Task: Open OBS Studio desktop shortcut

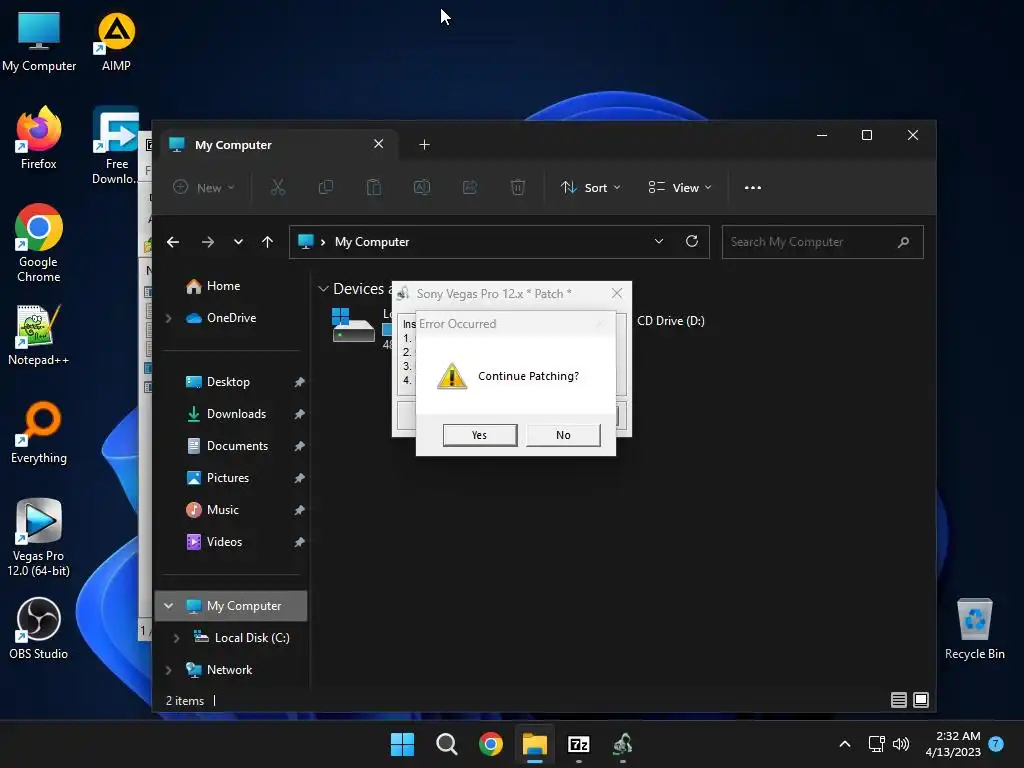Action: (39, 628)
